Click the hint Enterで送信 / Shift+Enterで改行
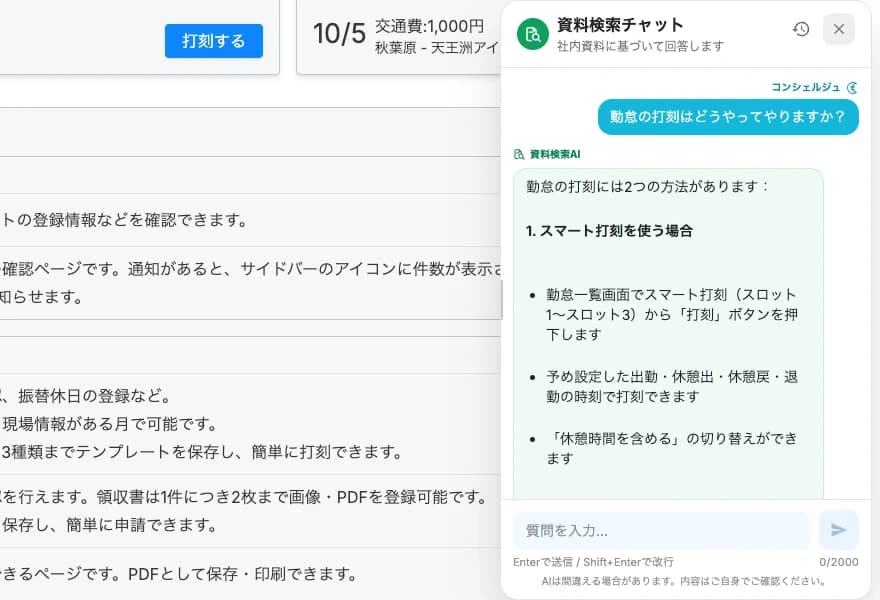This screenshot has height=600, width=880. [593, 562]
